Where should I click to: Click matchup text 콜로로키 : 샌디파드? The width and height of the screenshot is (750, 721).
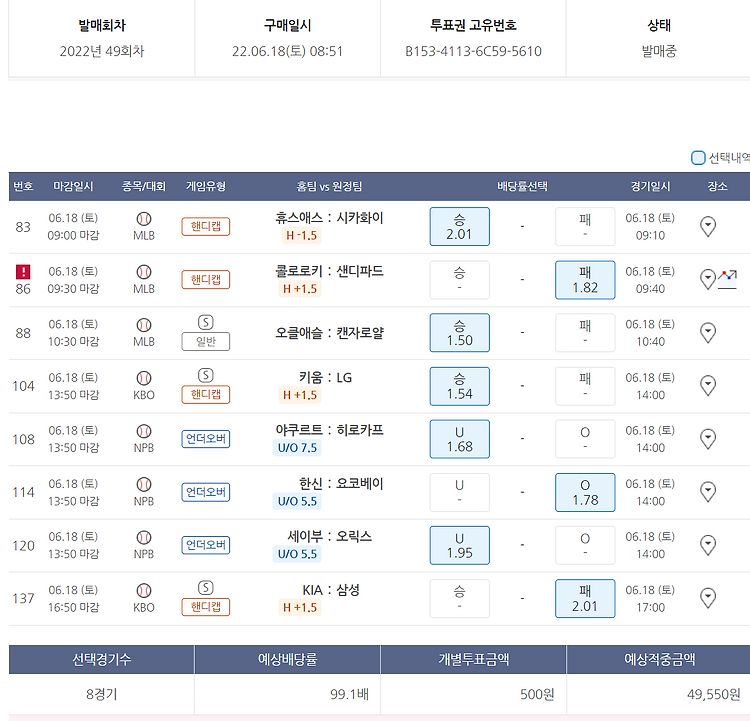pos(329,271)
